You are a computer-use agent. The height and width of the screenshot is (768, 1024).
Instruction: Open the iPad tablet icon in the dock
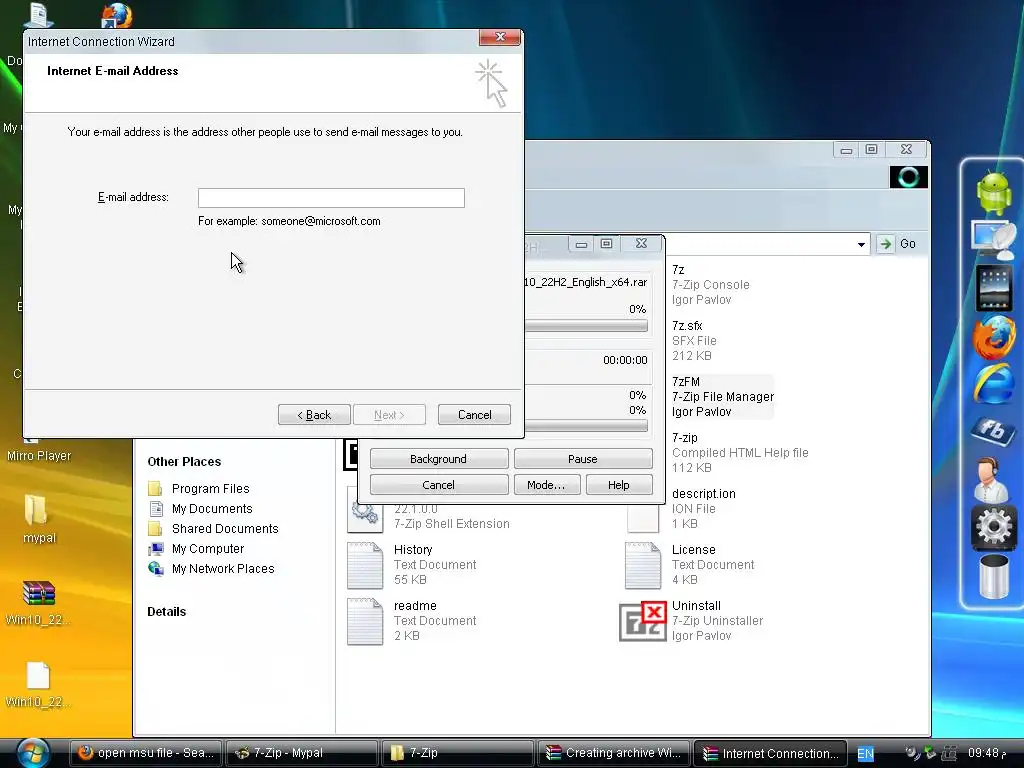tap(993, 287)
